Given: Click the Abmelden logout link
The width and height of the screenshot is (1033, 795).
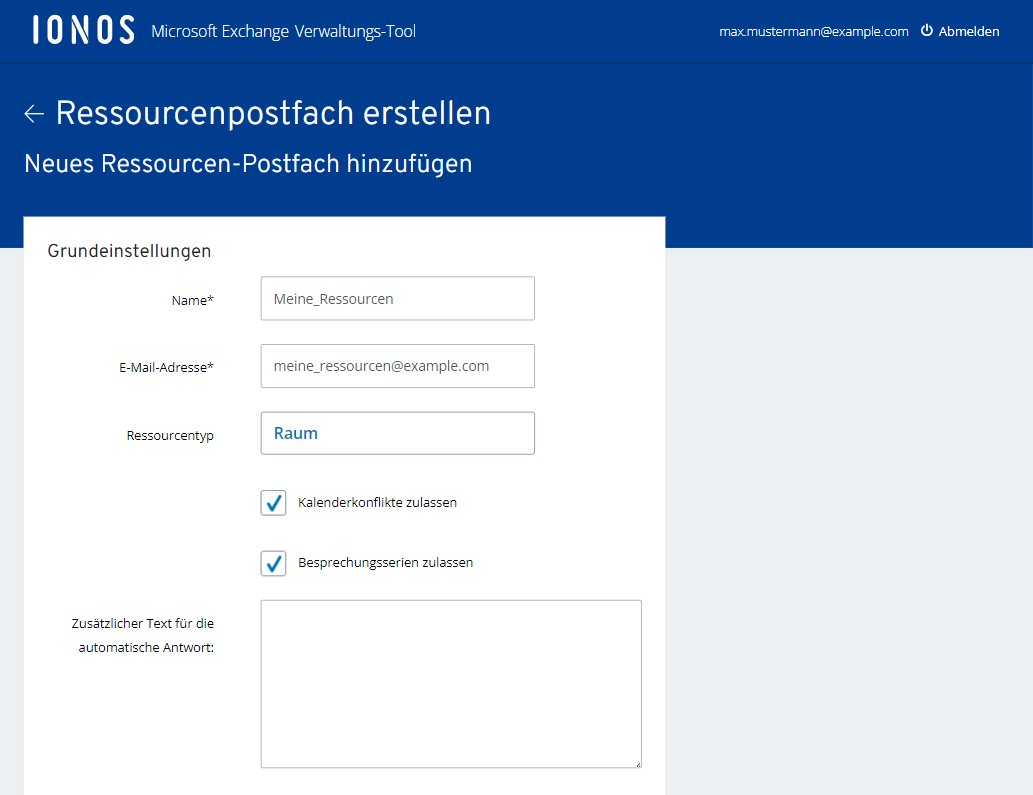Looking at the screenshot, I should click(x=968, y=31).
